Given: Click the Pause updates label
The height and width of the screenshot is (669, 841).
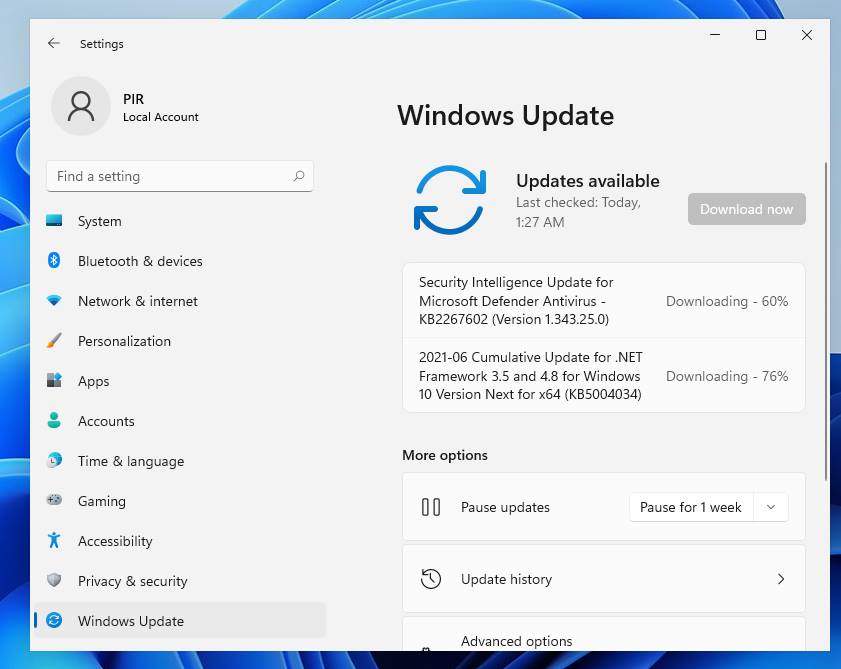Looking at the screenshot, I should [505, 507].
